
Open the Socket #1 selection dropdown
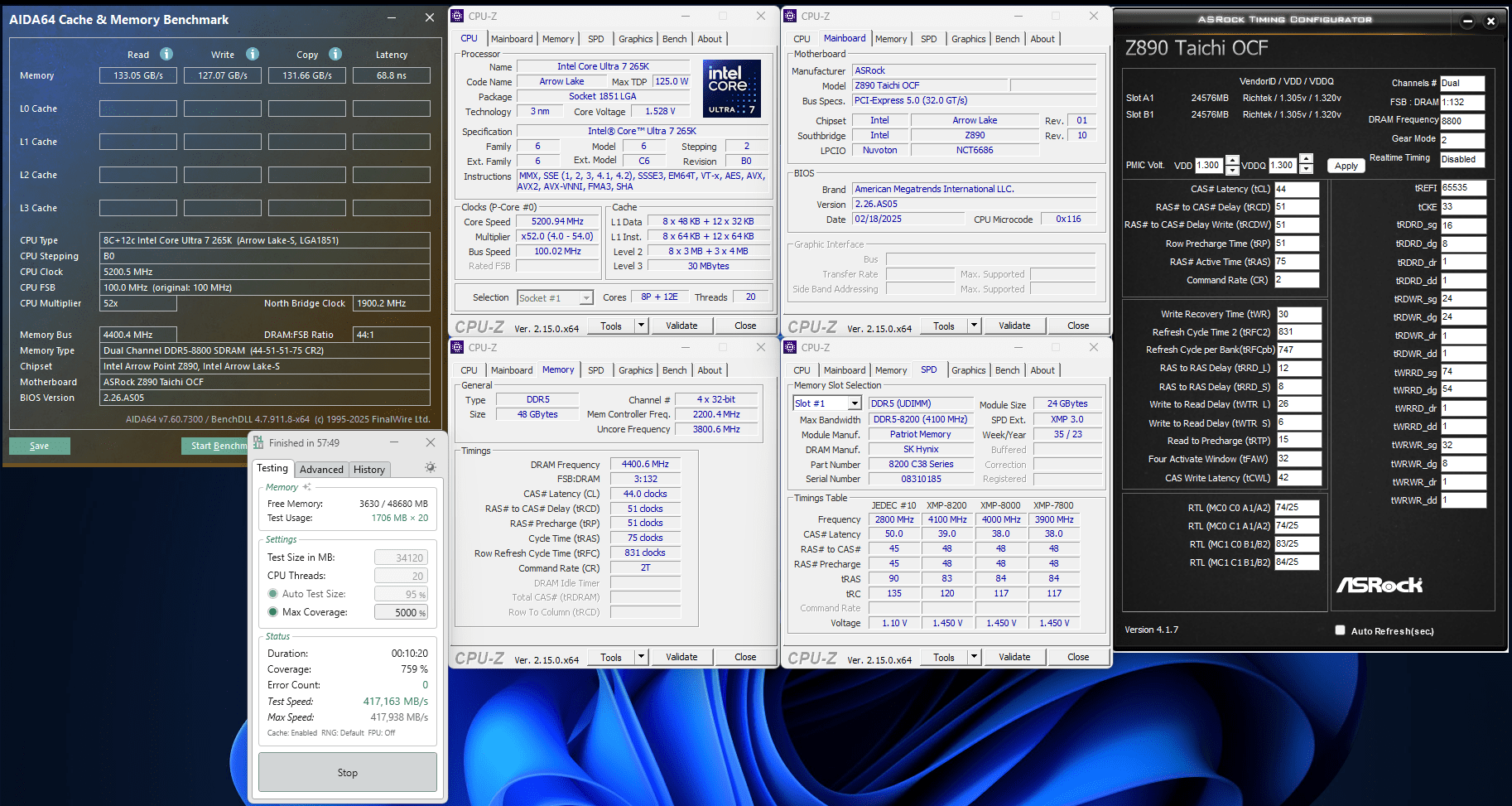click(586, 298)
